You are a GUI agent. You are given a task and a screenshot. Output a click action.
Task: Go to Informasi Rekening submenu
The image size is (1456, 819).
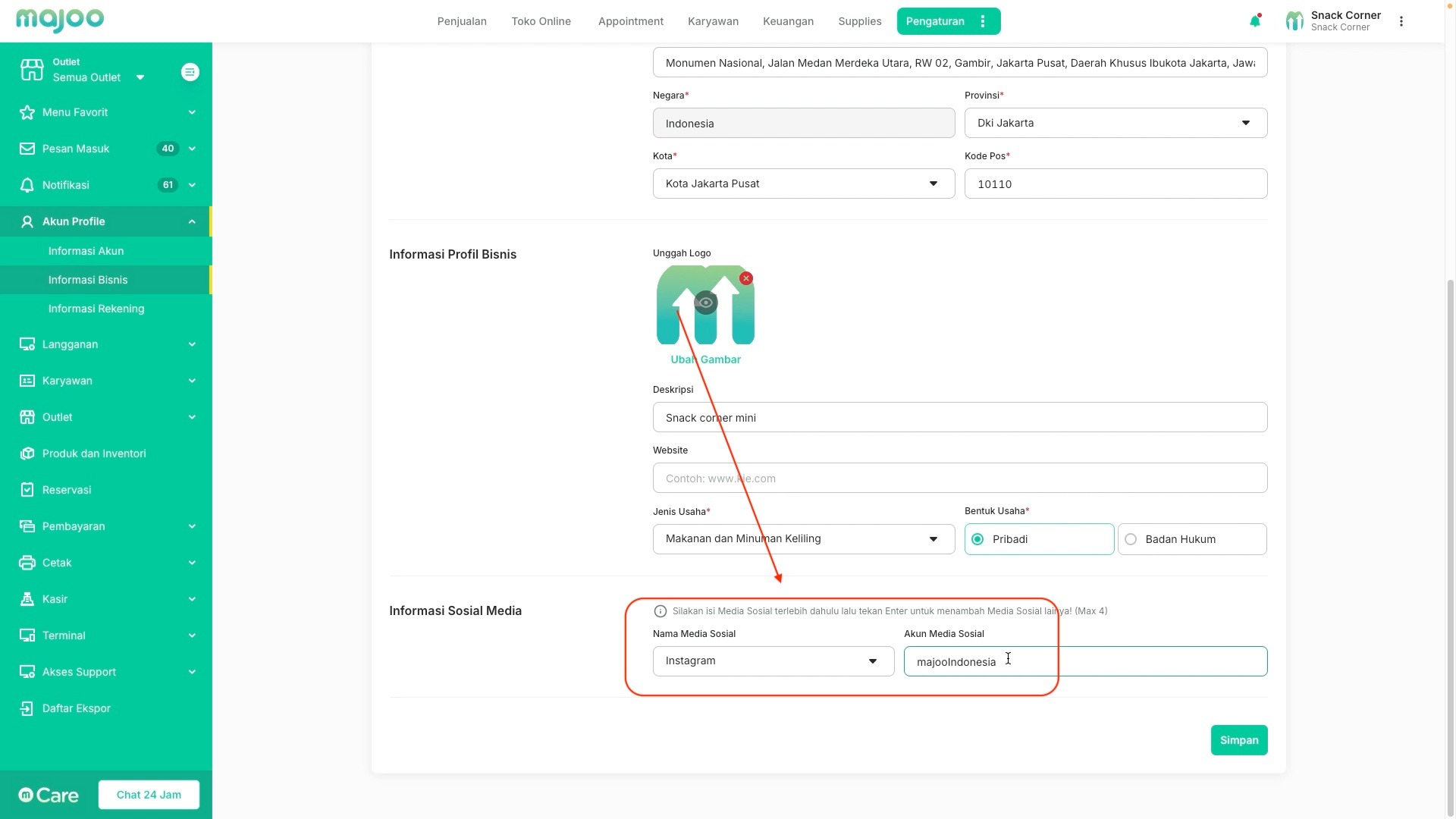(x=96, y=309)
